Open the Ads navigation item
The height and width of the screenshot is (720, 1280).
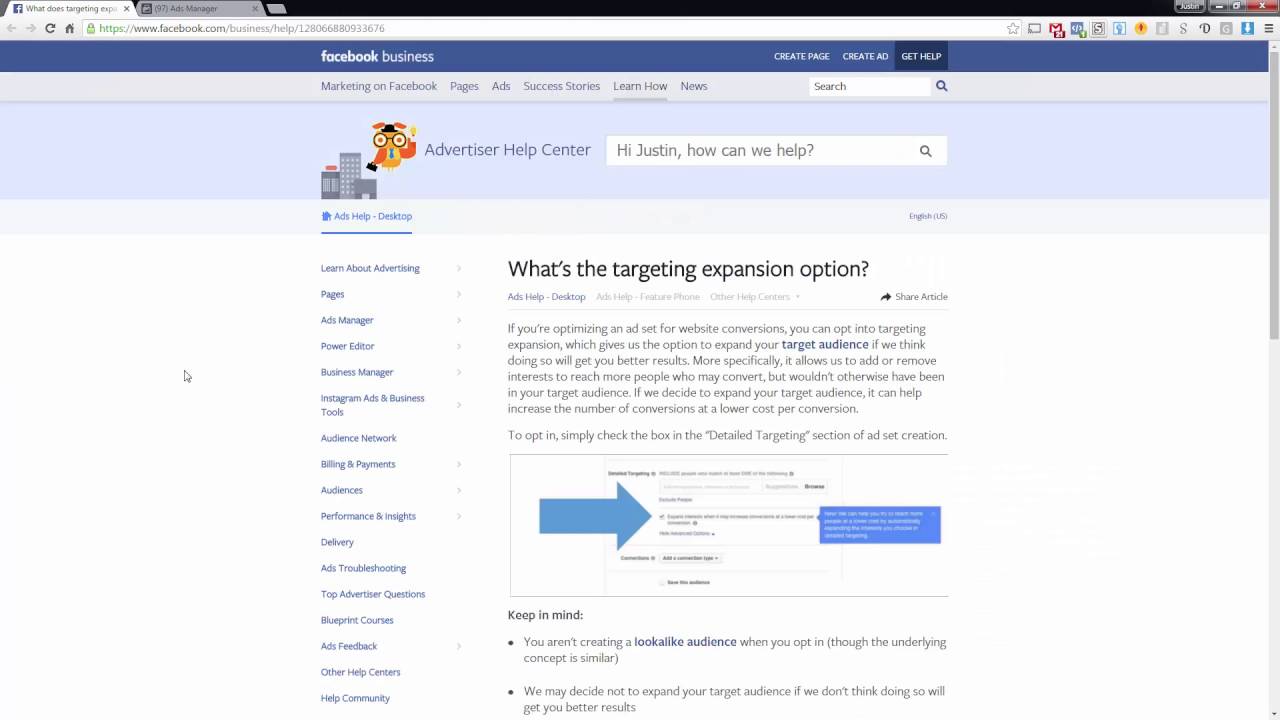point(501,86)
